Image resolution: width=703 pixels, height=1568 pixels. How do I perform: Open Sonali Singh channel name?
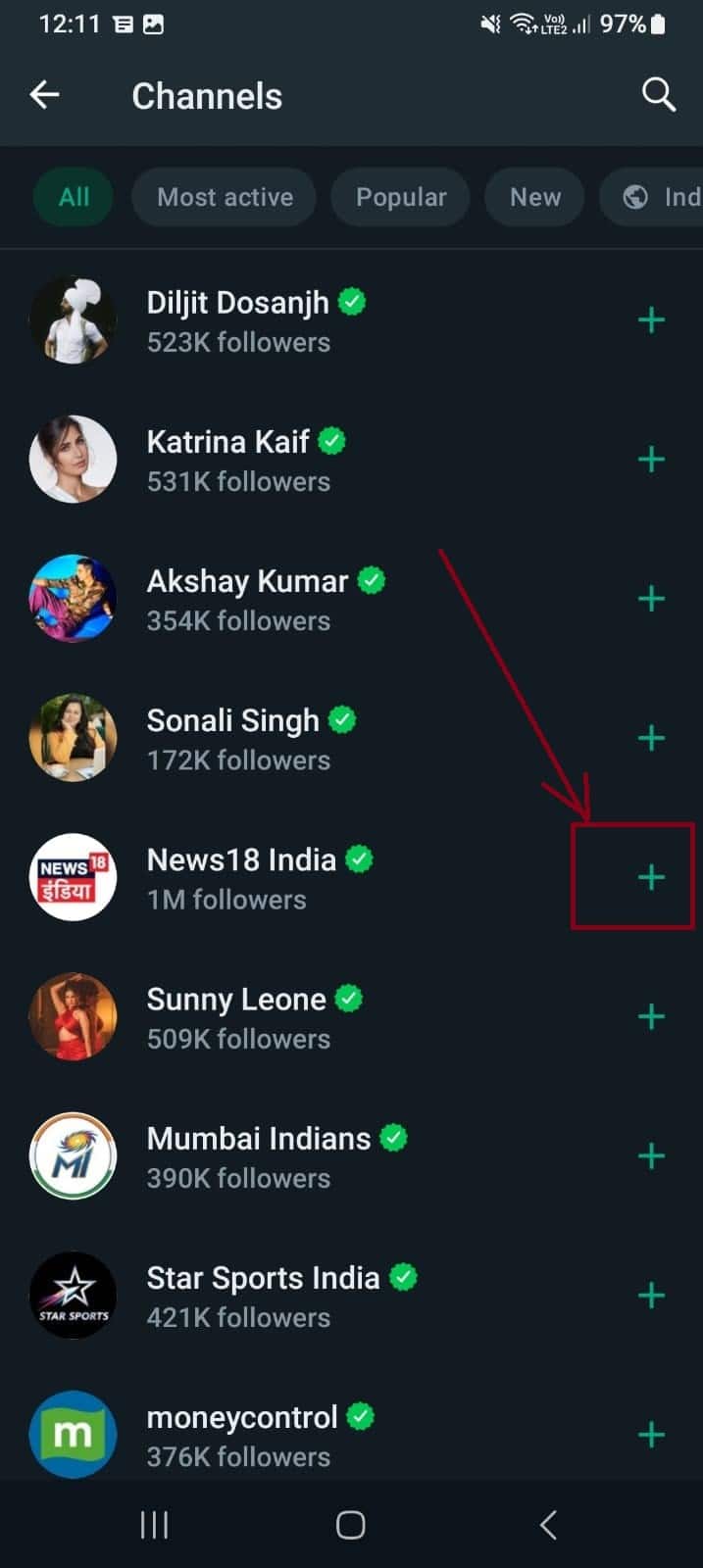[232, 721]
